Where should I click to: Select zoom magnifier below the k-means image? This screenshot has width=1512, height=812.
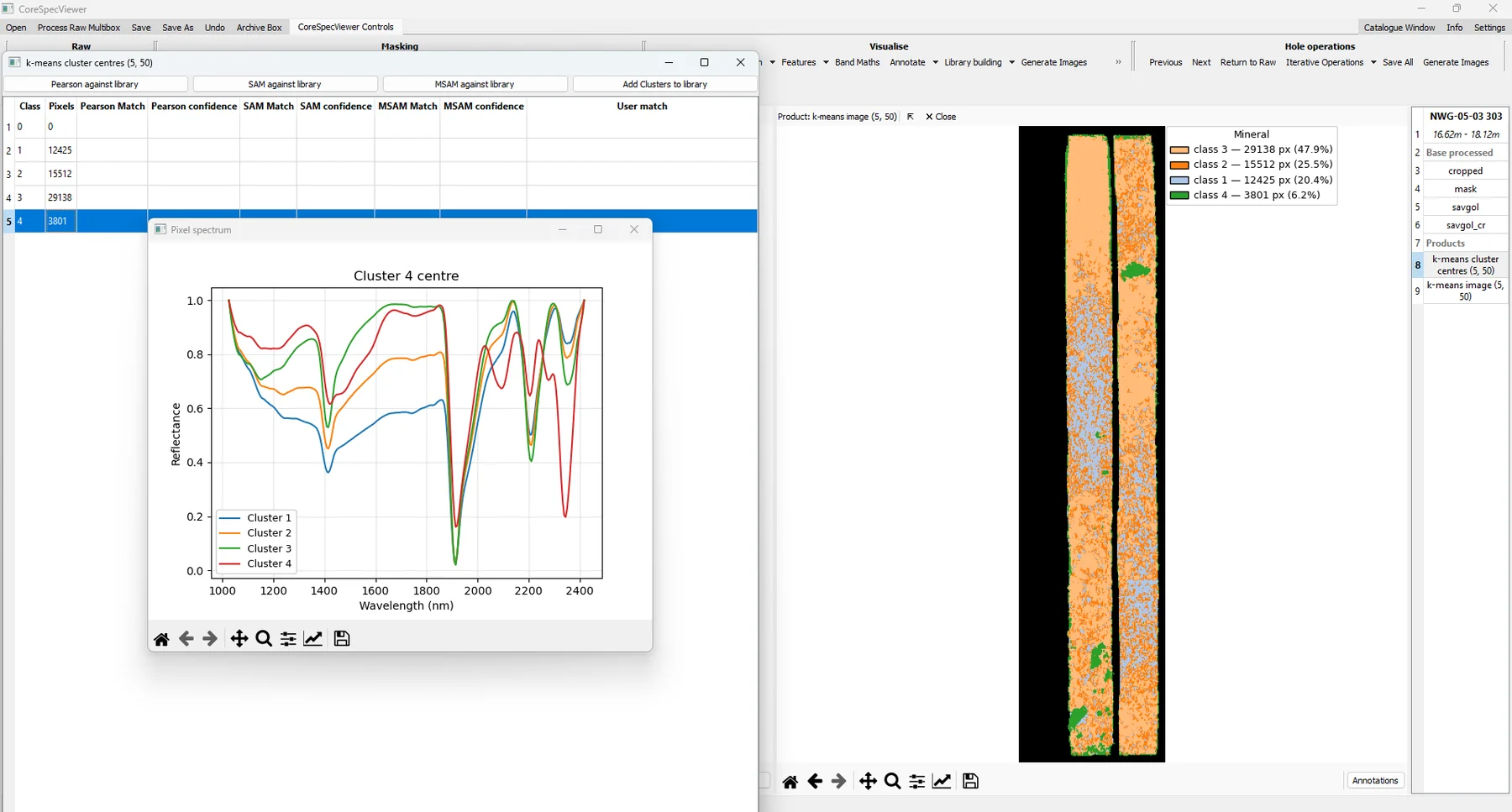coord(893,782)
